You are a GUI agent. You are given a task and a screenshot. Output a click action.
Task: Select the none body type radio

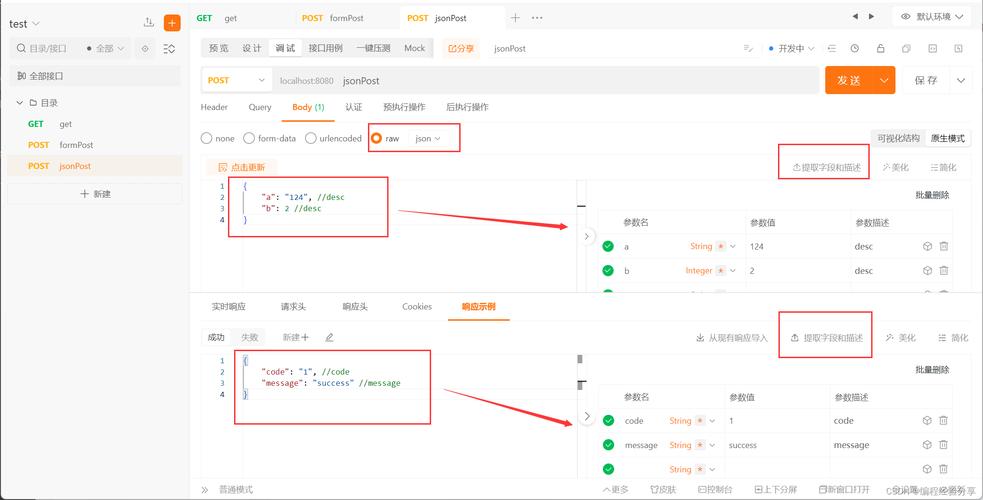206,138
